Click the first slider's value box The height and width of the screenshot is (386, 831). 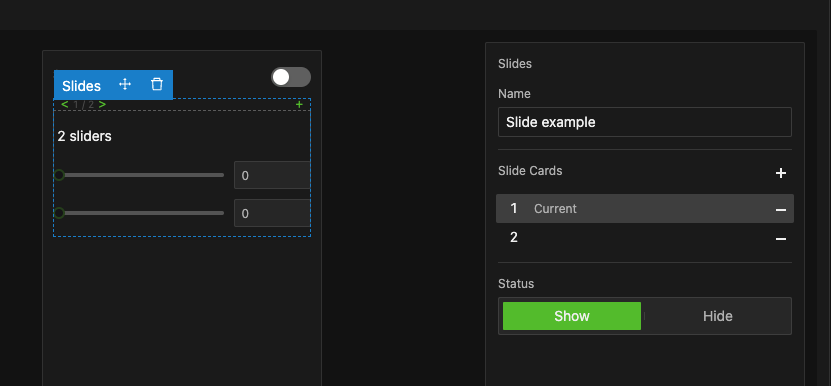pos(272,175)
